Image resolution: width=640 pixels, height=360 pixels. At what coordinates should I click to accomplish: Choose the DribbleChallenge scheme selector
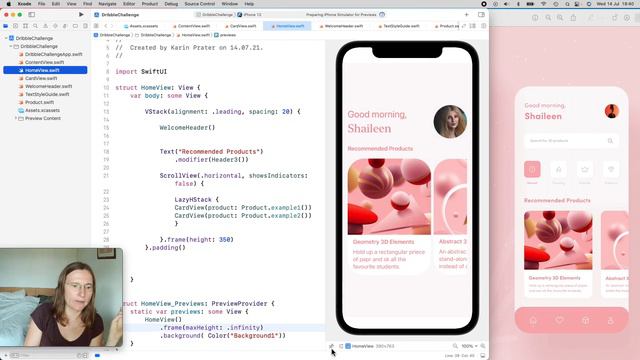coord(214,15)
